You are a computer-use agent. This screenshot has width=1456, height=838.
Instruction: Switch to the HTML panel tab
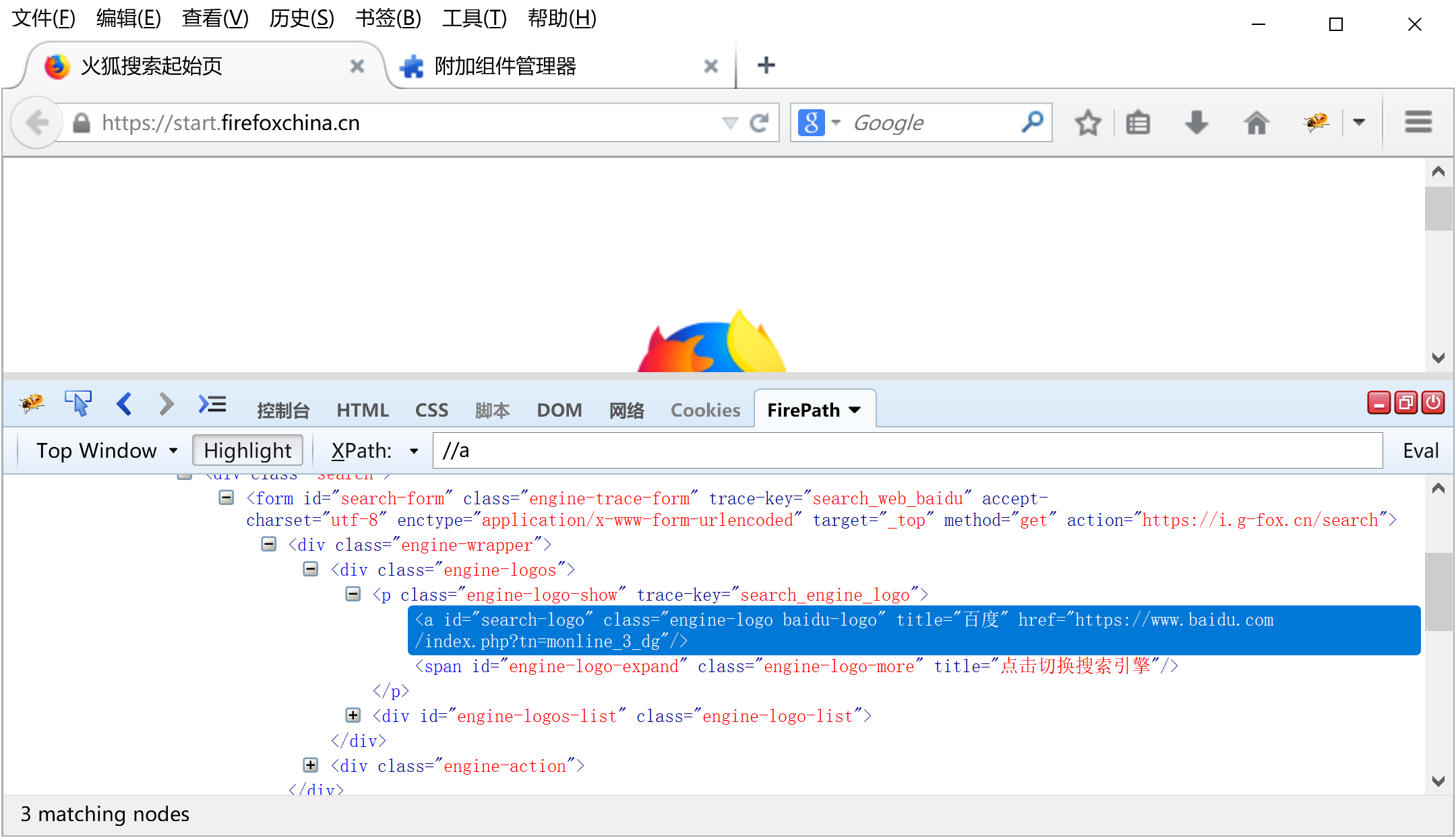tap(362, 410)
